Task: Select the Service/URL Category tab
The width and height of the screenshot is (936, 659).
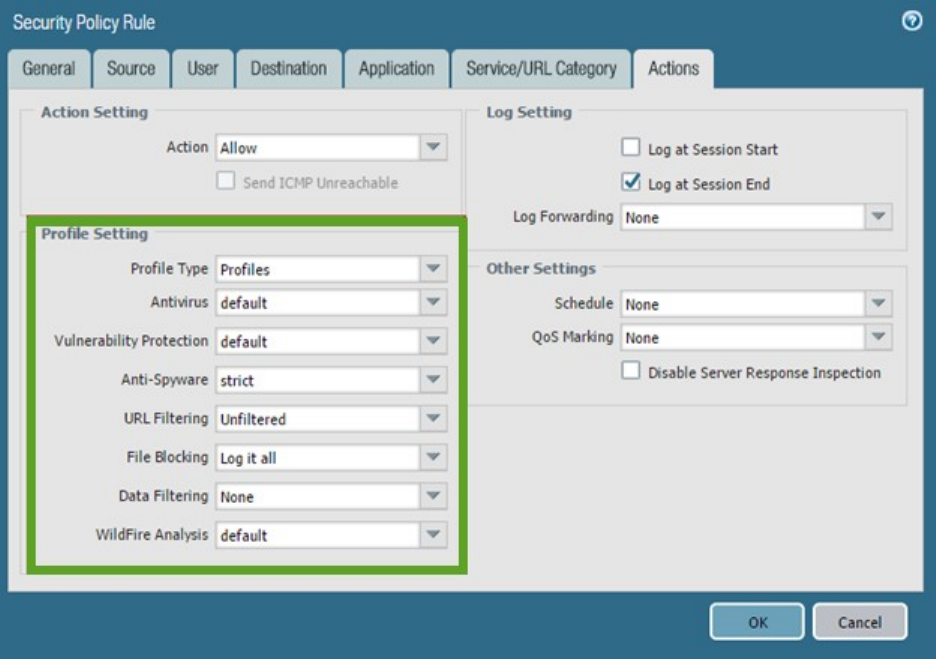Action: 541,69
